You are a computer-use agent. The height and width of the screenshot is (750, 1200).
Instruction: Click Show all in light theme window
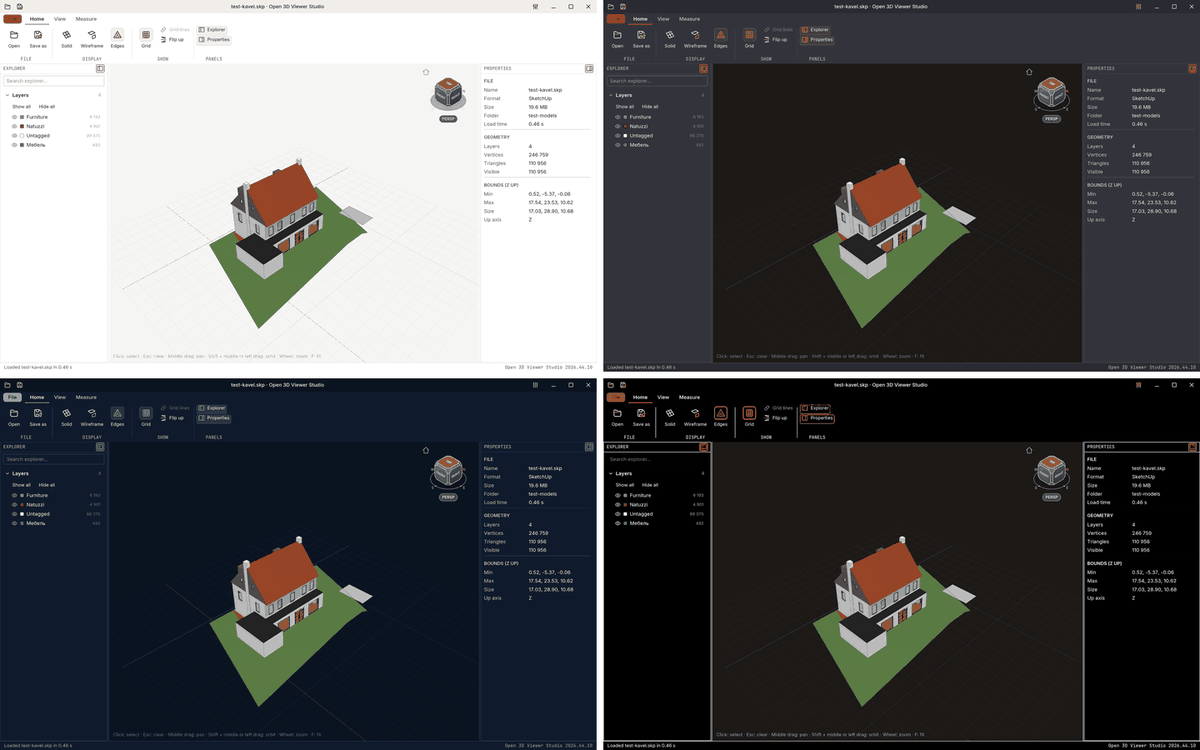pyautogui.click(x=21, y=106)
